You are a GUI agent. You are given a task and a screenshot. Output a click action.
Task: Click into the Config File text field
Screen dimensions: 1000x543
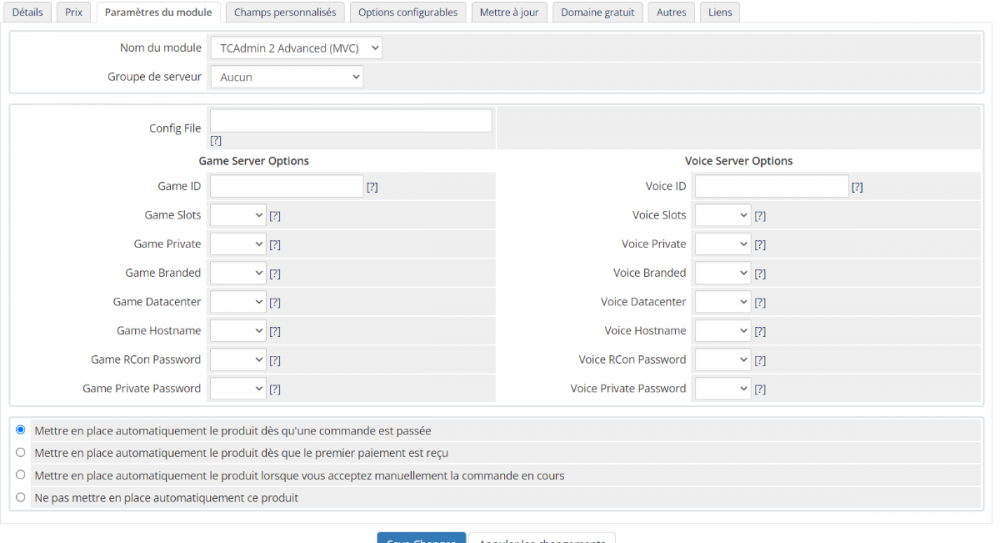351,121
